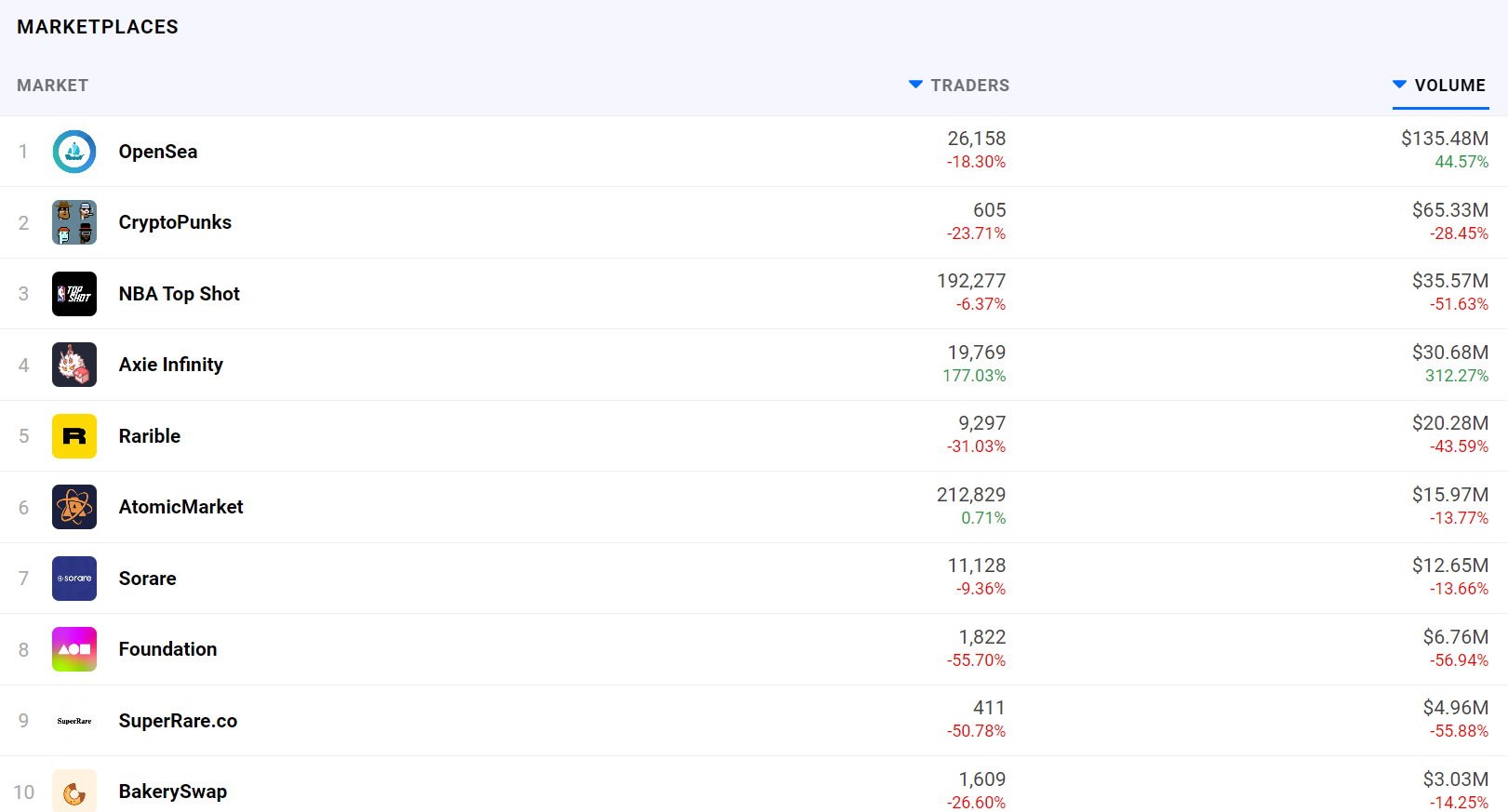Open the CryptoPunks marketplace link
Screen dimensions: 1508x812
tap(175, 222)
